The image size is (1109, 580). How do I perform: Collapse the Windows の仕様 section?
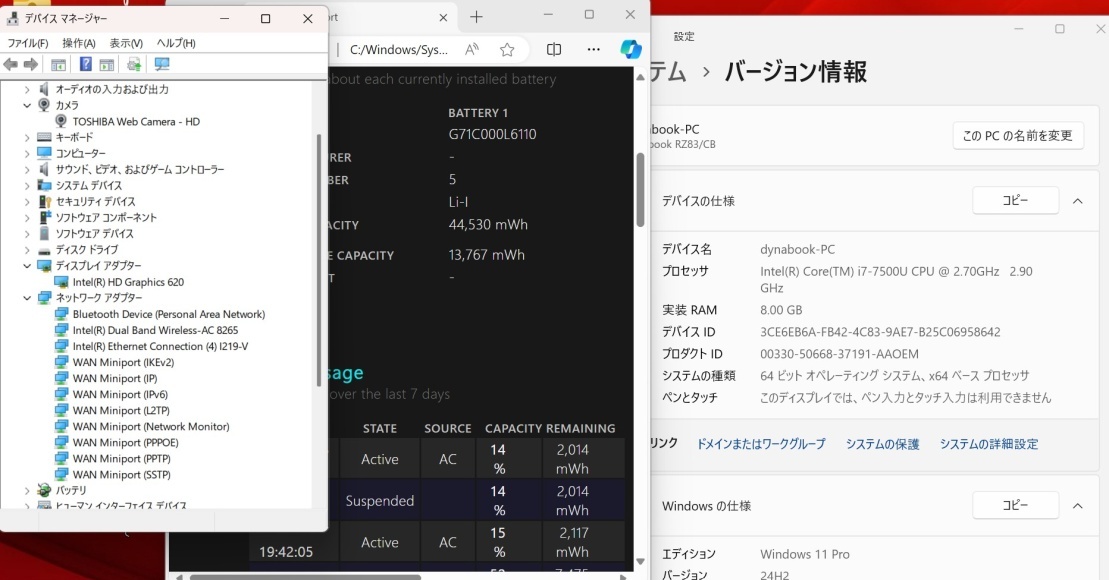(x=1077, y=505)
